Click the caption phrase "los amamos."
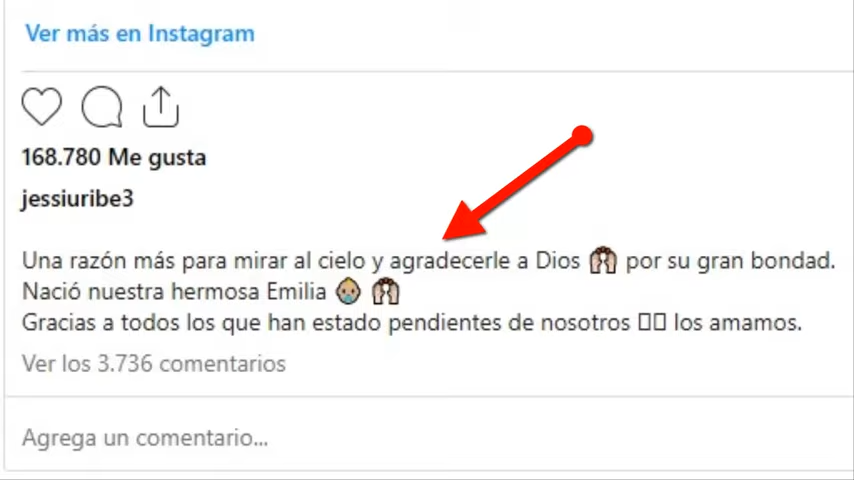The image size is (854, 480). (738, 323)
